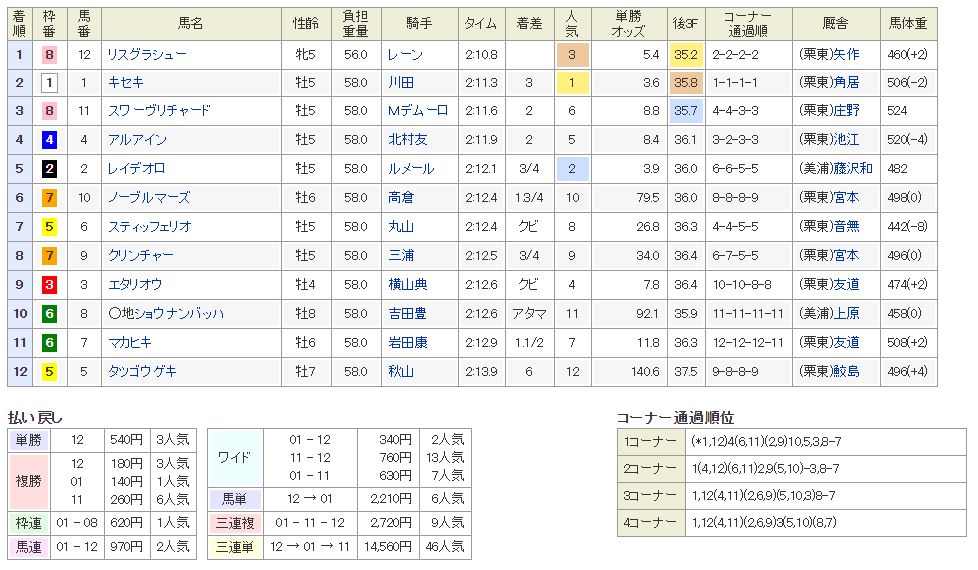Click the 単勝 payout label
The height and width of the screenshot is (570, 978).
pos(29,440)
